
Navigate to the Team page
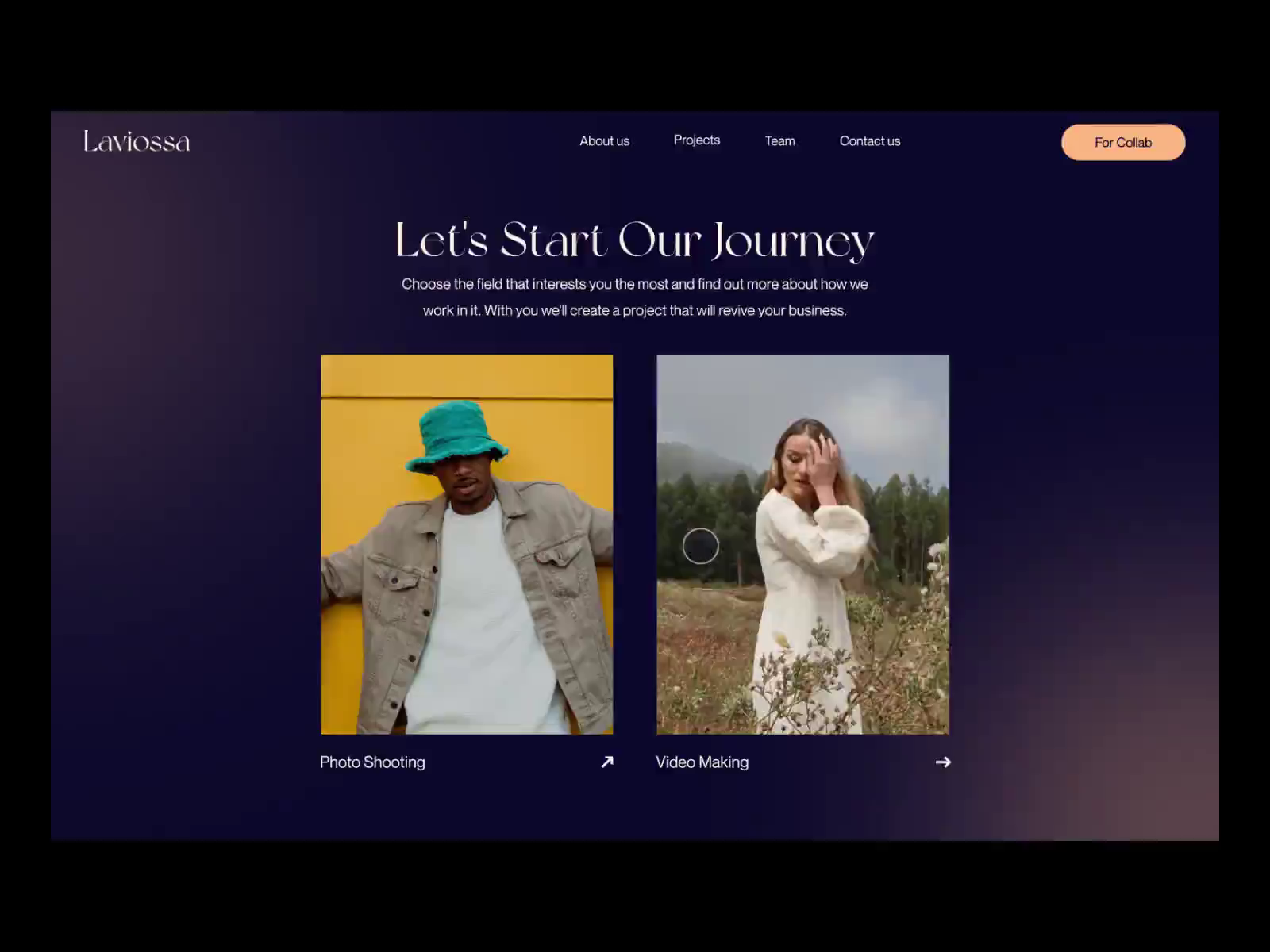point(779,140)
